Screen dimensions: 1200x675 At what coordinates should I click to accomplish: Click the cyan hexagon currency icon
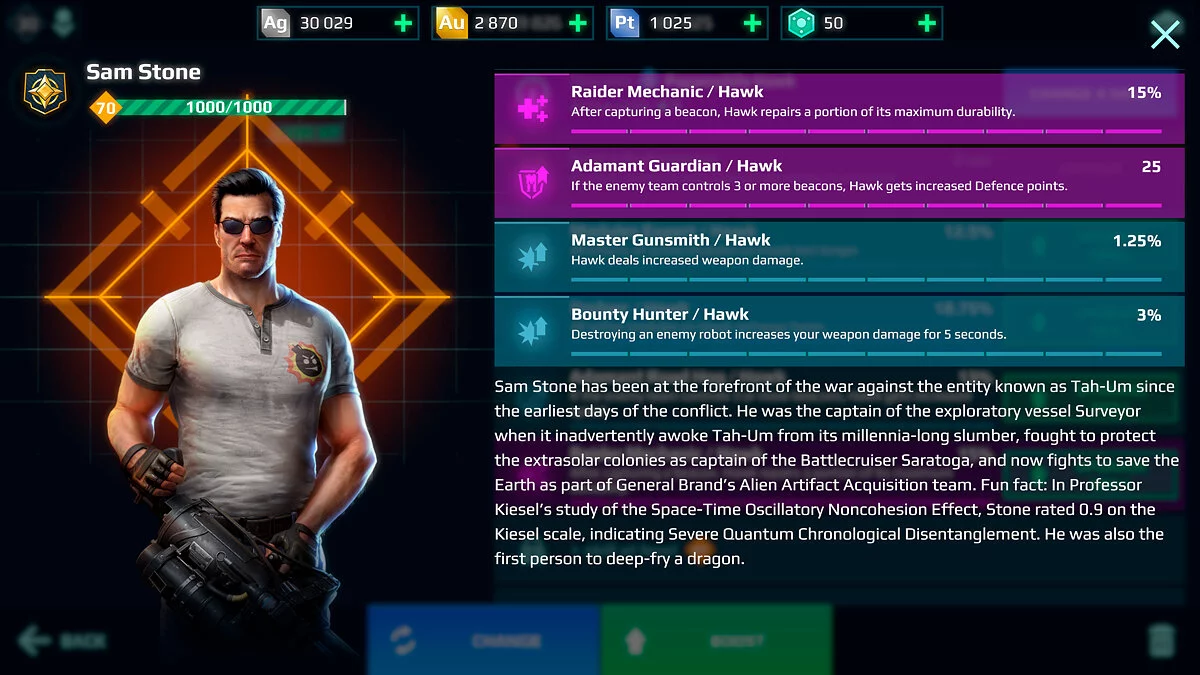point(800,23)
